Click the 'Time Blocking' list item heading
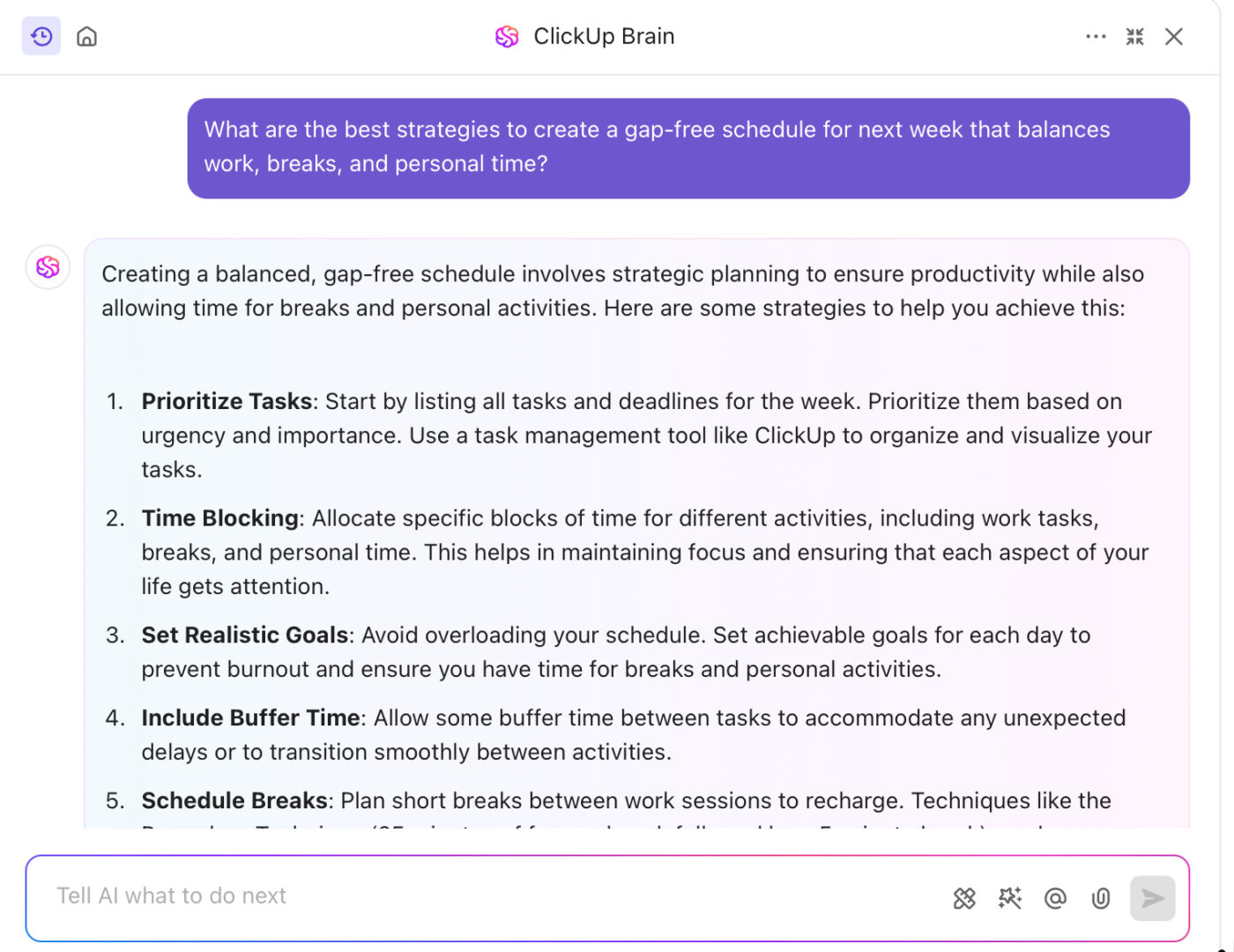 220,518
